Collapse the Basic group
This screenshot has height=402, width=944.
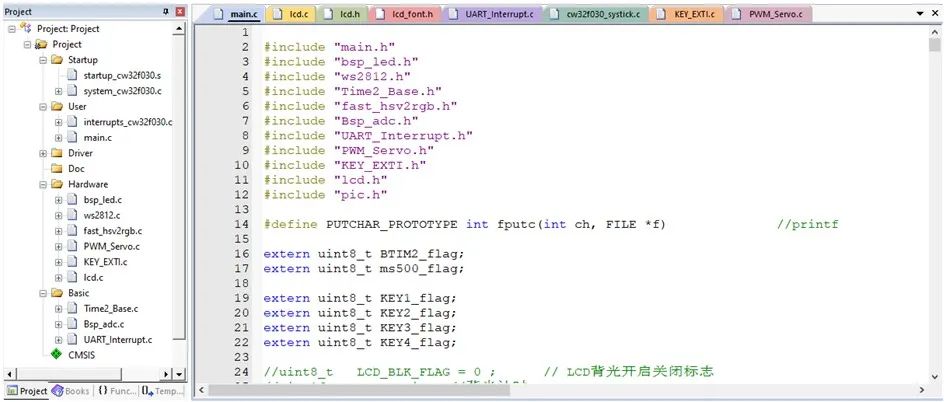click(x=43, y=293)
